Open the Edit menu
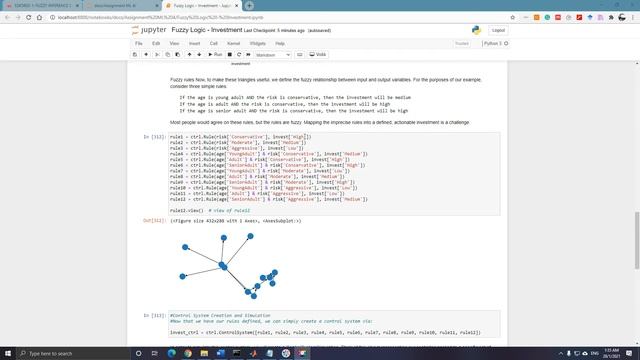The image size is (640, 360). 156,43
